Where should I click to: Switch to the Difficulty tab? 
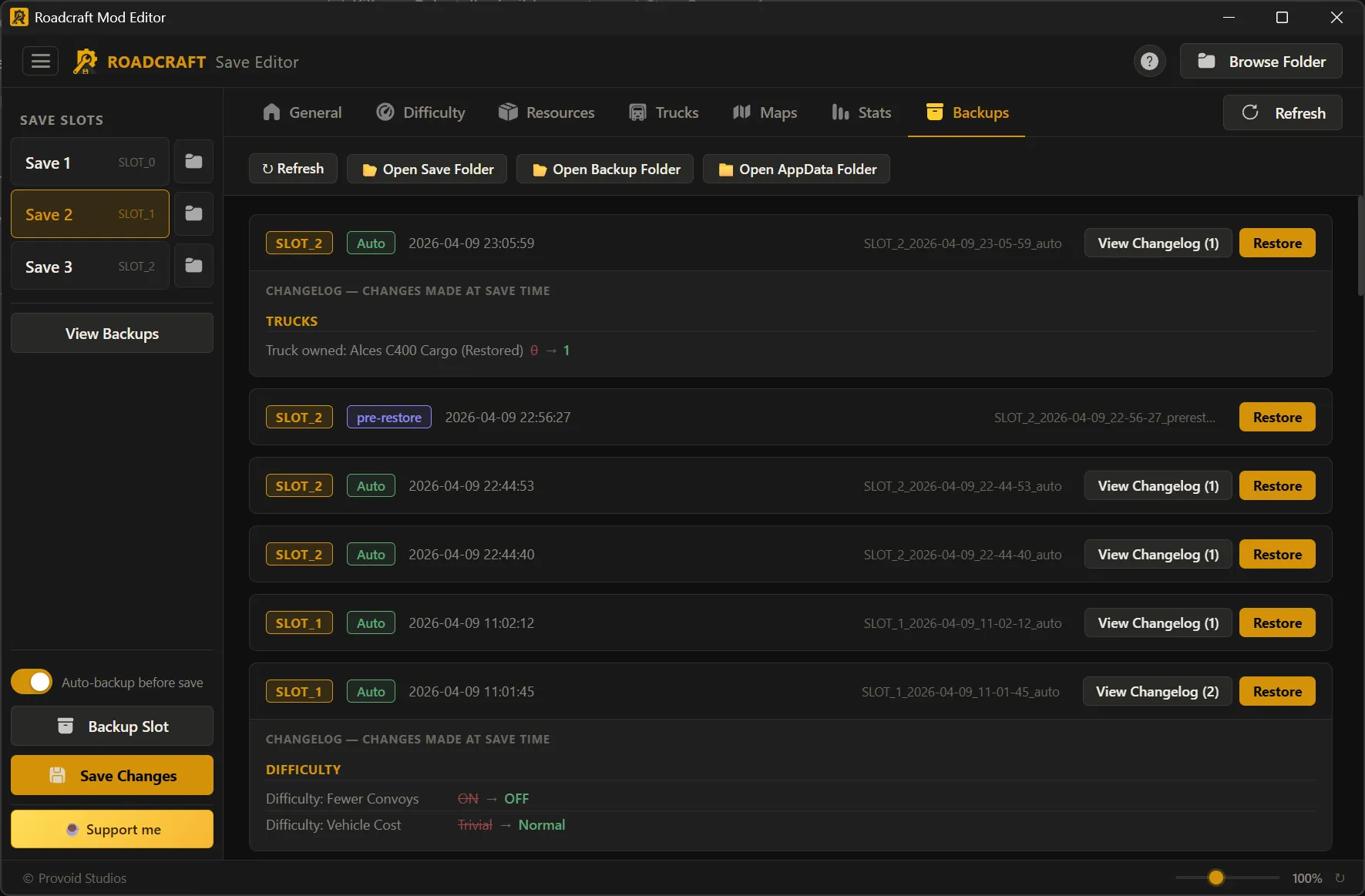421,112
